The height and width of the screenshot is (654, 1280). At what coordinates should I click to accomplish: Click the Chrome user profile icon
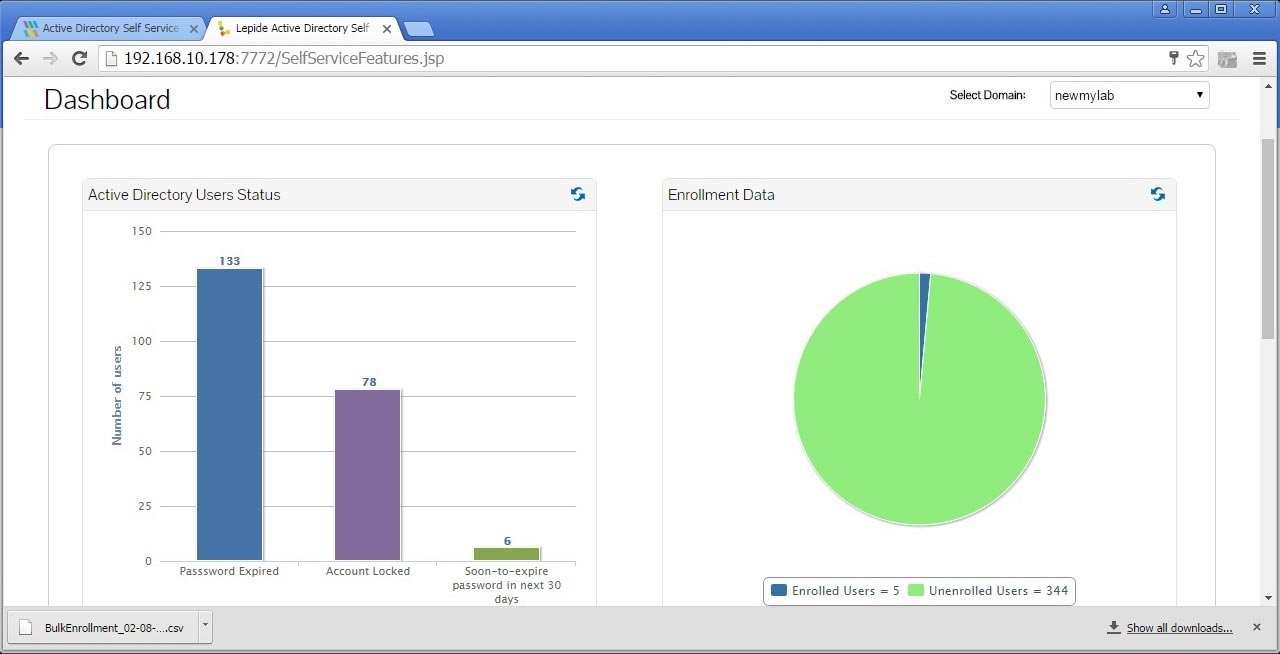pos(1165,9)
